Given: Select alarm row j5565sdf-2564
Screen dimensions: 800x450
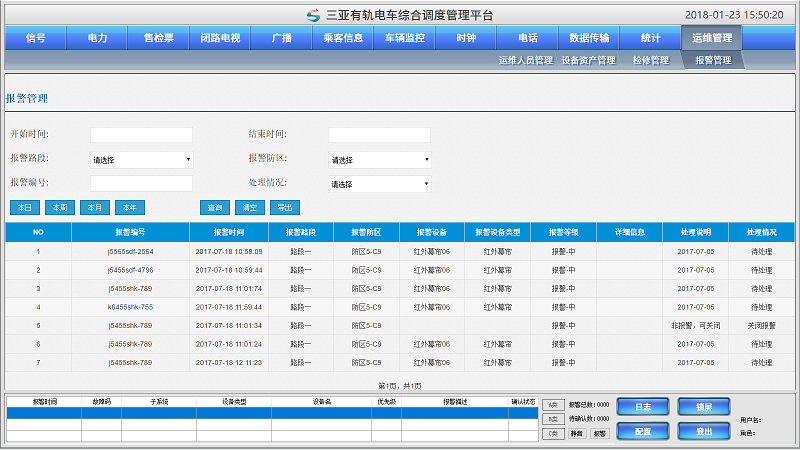Looking at the screenshot, I should (x=400, y=252).
